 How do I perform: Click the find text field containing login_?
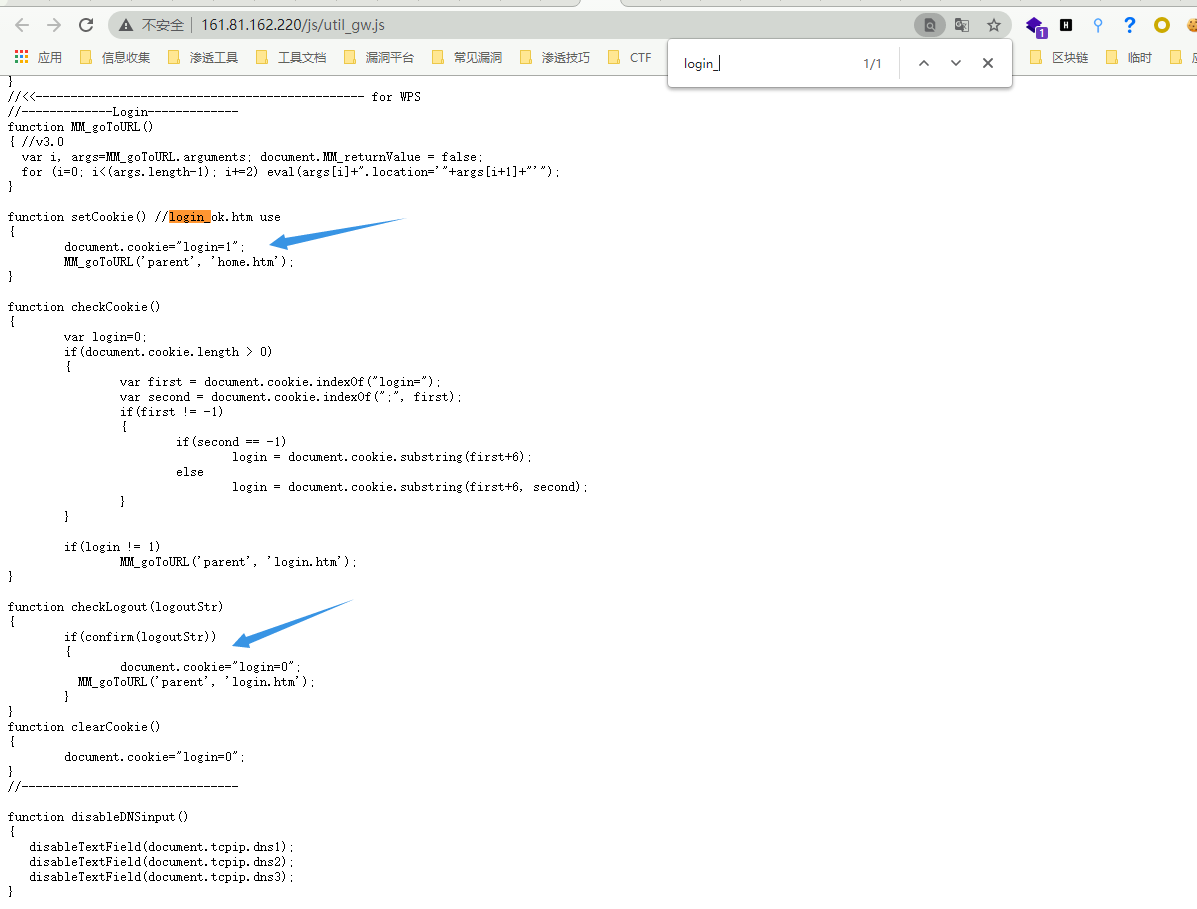point(760,63)
